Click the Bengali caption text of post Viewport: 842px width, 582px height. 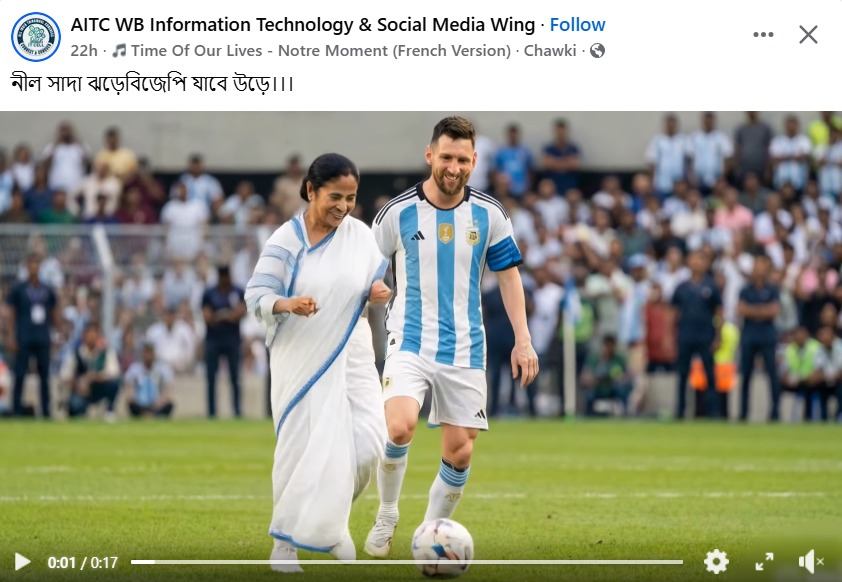pyautogui.click(x=152, y=84)
